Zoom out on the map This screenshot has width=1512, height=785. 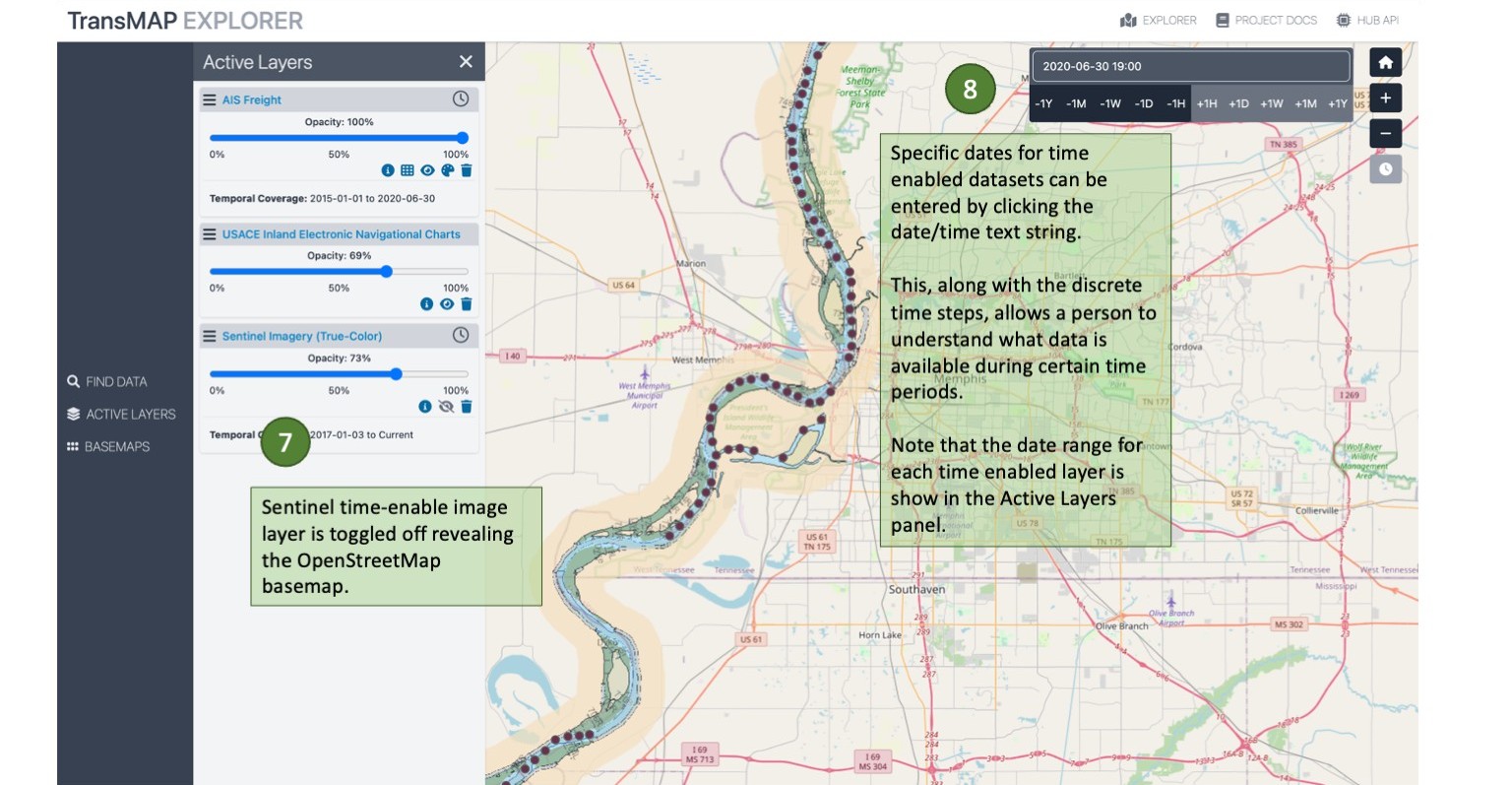click(x=1385, y=134)
